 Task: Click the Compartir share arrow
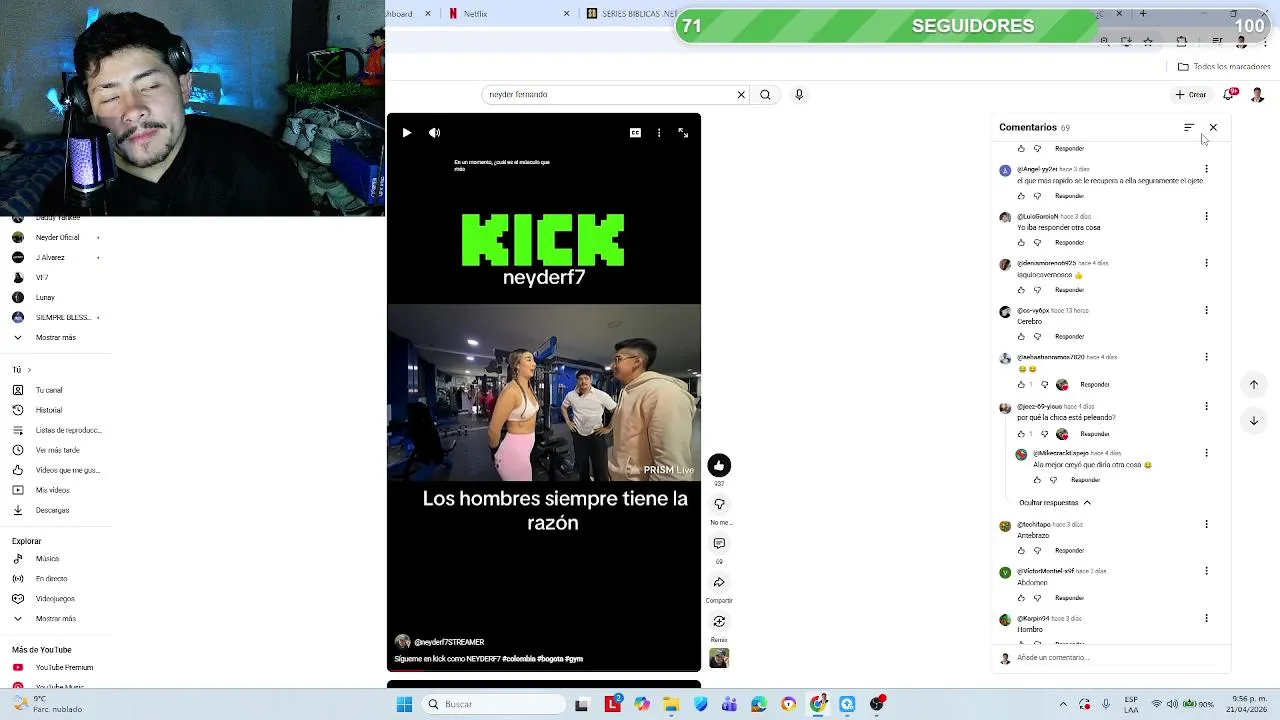tap(719, 582)
